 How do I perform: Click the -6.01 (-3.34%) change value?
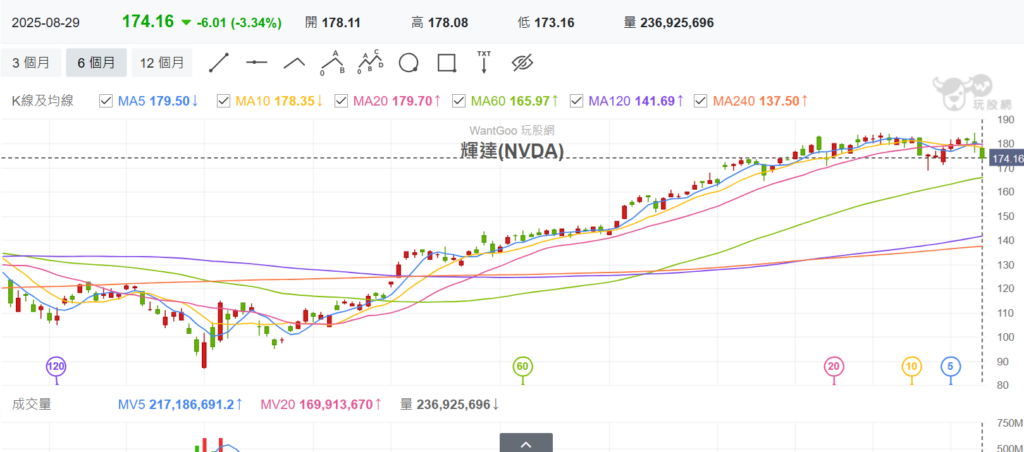pos(239,23)
